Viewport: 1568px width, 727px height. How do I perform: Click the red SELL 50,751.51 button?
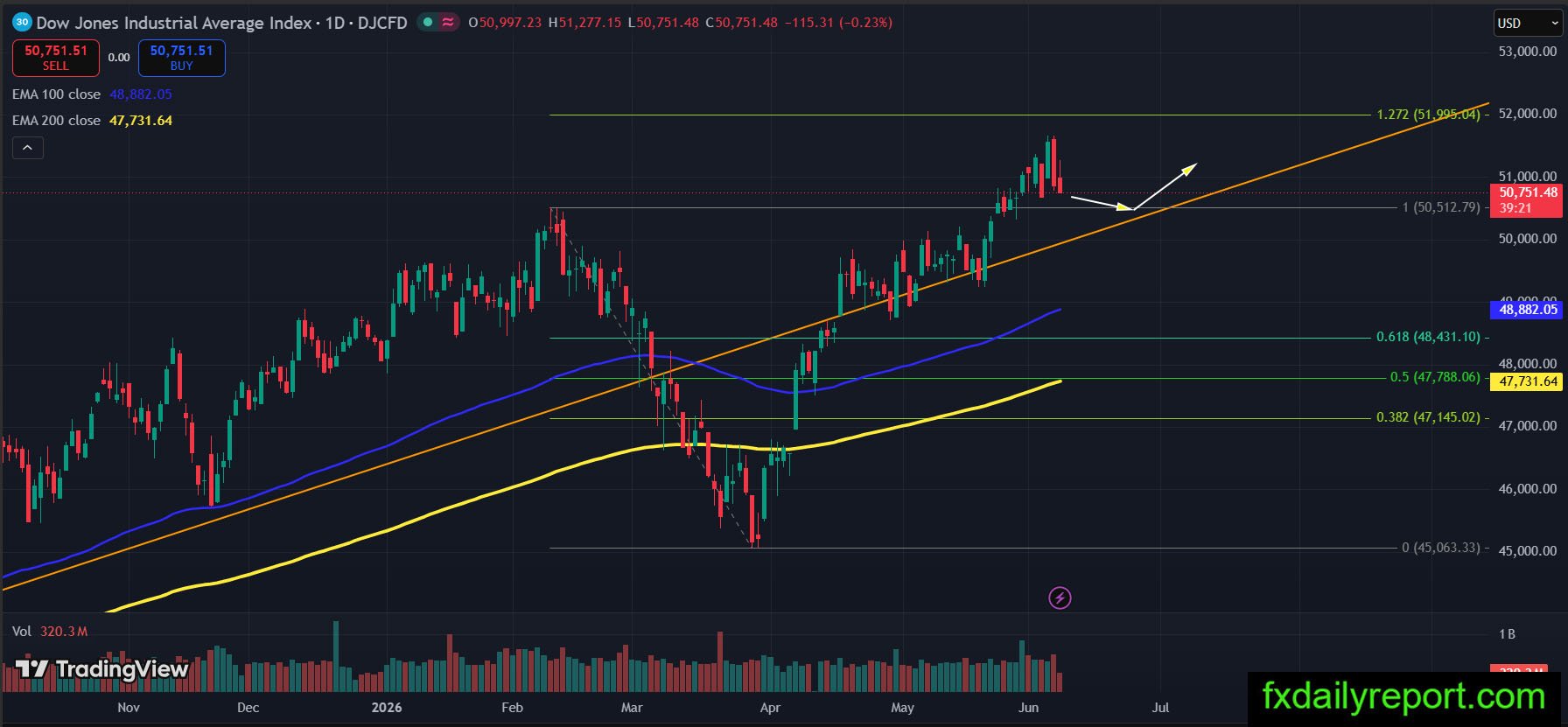tap(56, 58)
